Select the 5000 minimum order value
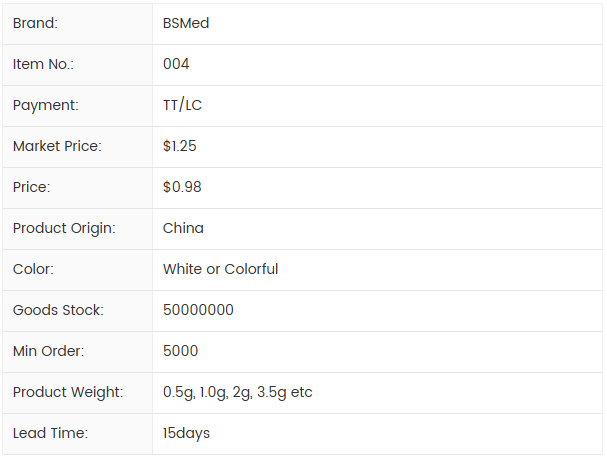 coord(180,351)
